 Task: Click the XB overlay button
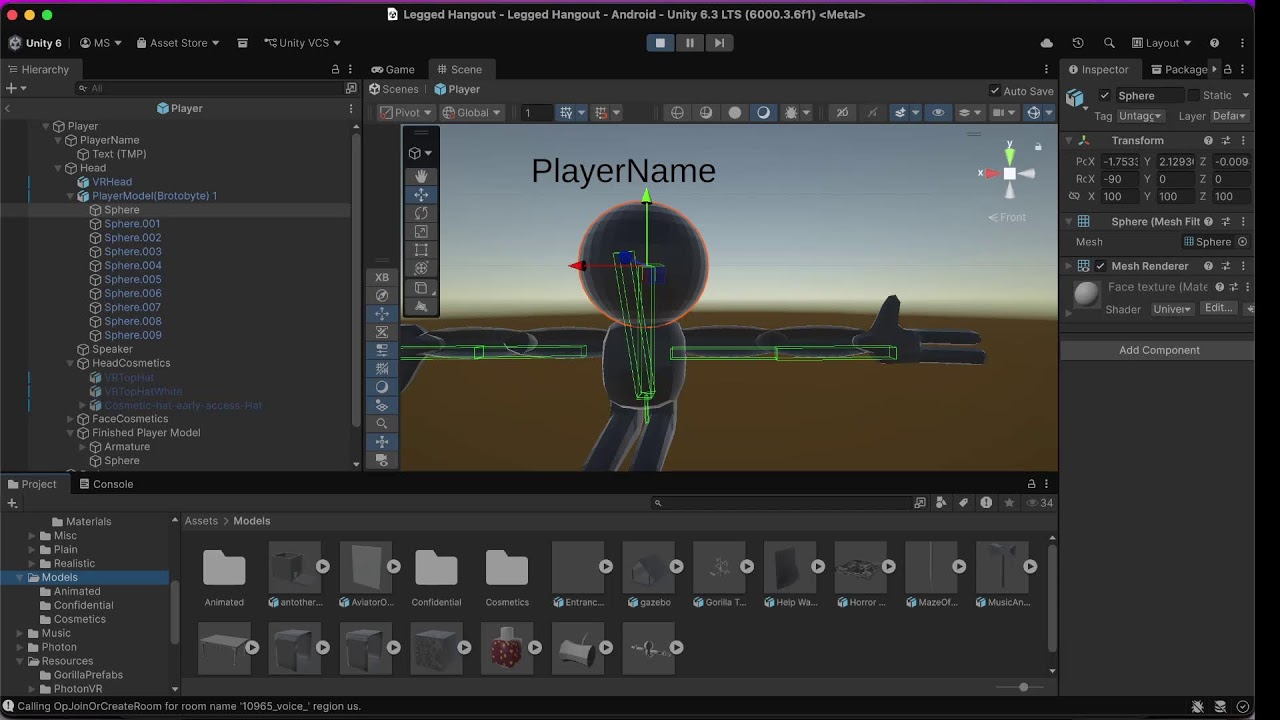point(382,277)
